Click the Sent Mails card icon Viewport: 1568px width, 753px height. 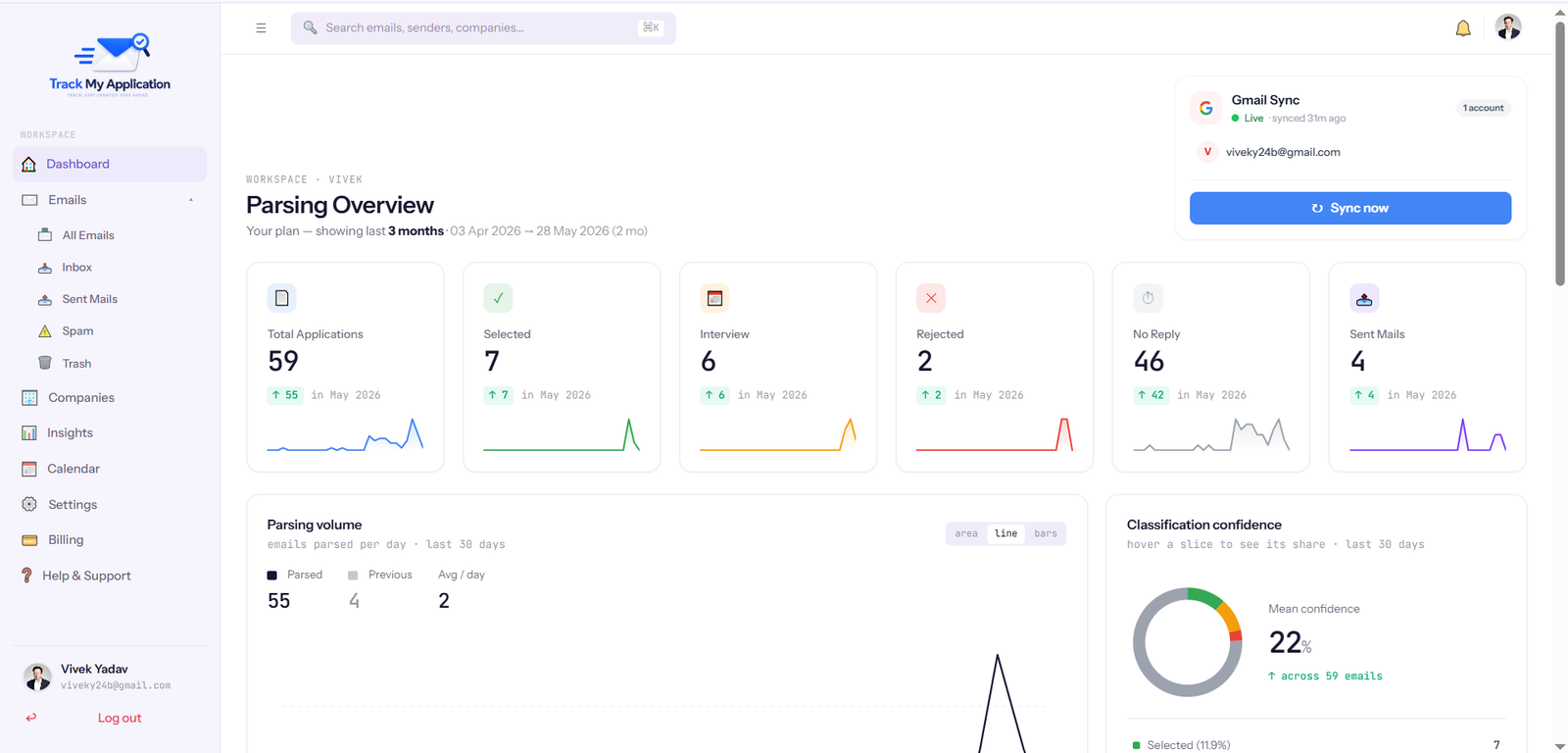click(1364, 298)
